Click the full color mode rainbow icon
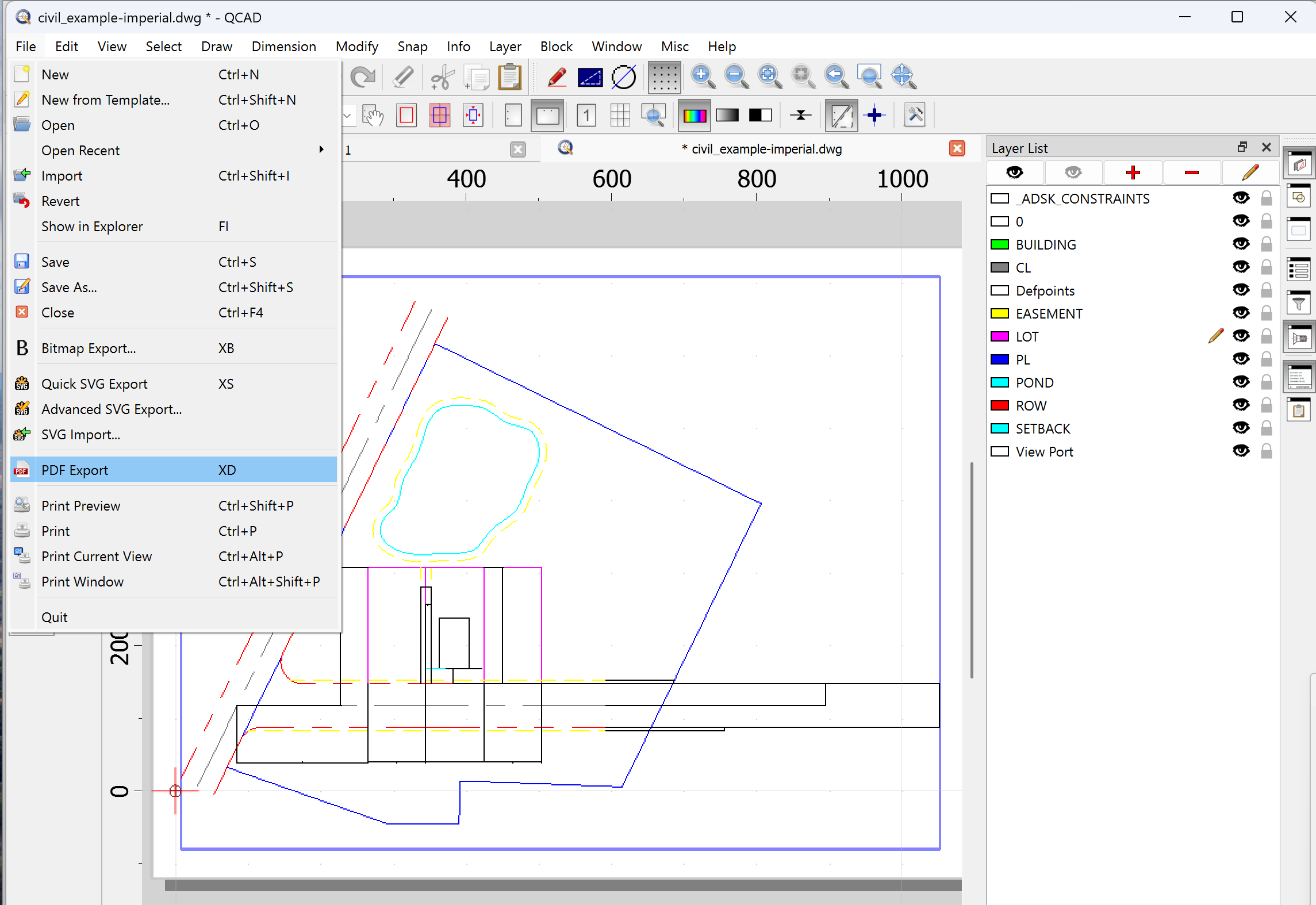Viewport: 1316px width, 905px height. (x=694, y=116)
